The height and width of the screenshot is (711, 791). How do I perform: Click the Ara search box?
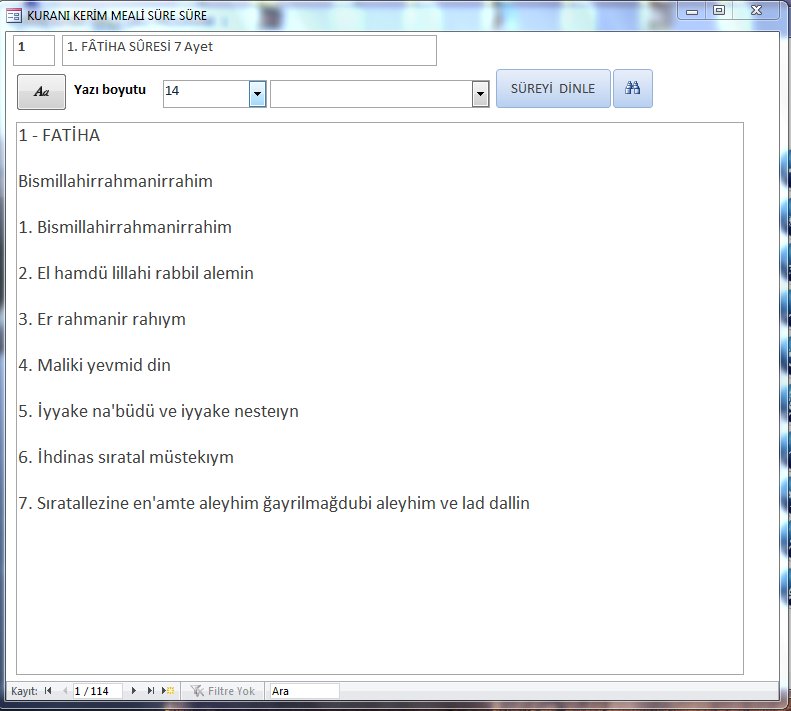tap(304, 691)
